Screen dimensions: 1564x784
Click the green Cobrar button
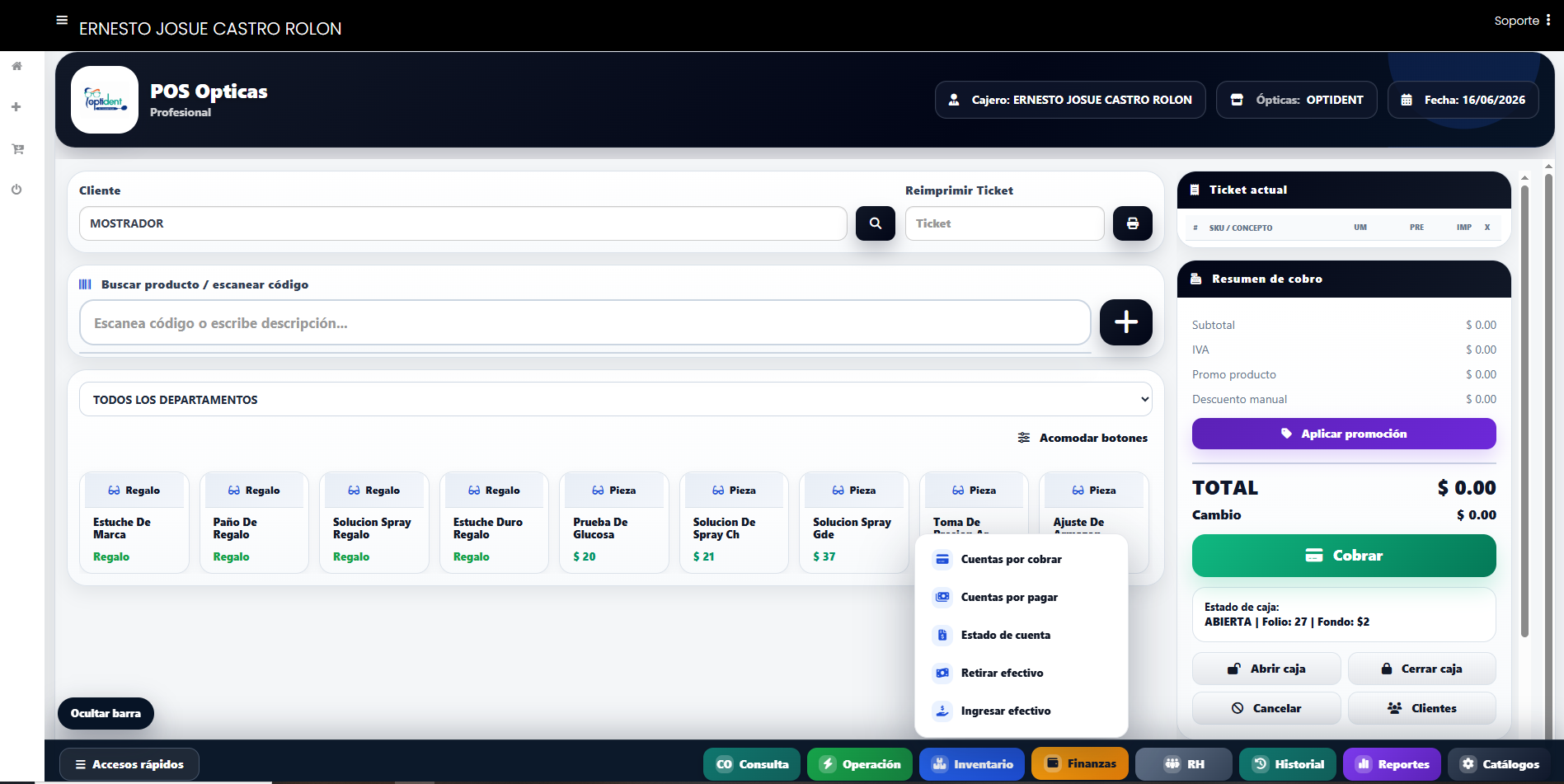pos(1344,556)
